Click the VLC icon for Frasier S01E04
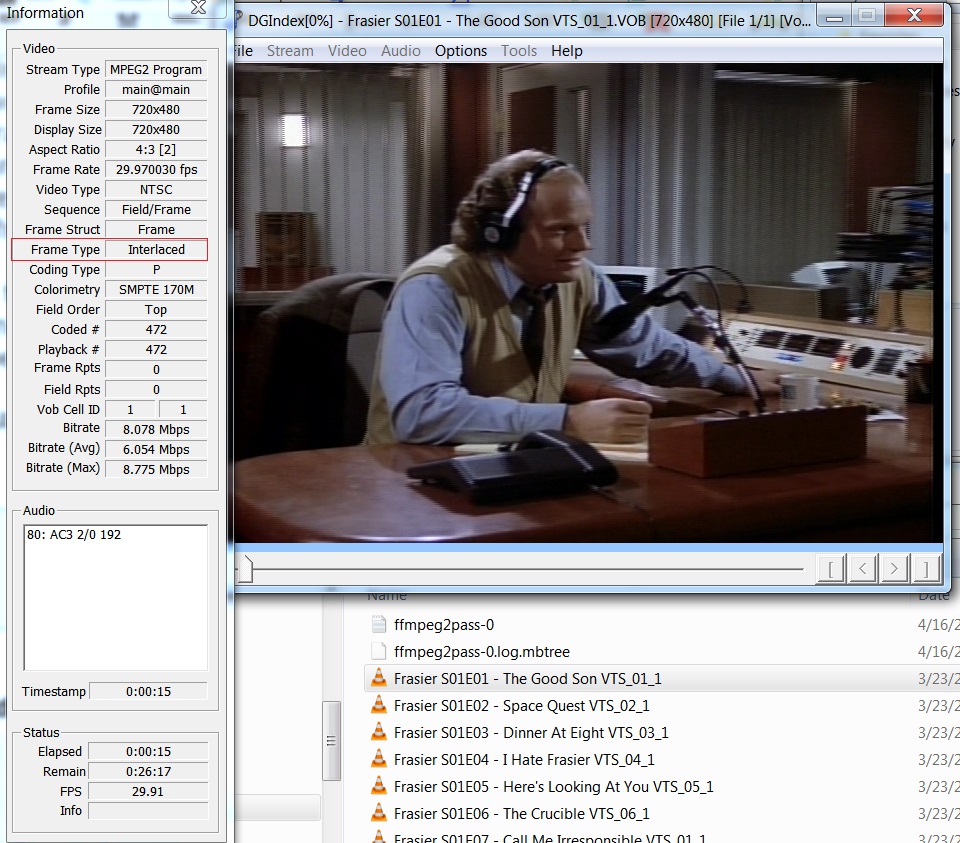960x843 pixels. tap(379, 759)
